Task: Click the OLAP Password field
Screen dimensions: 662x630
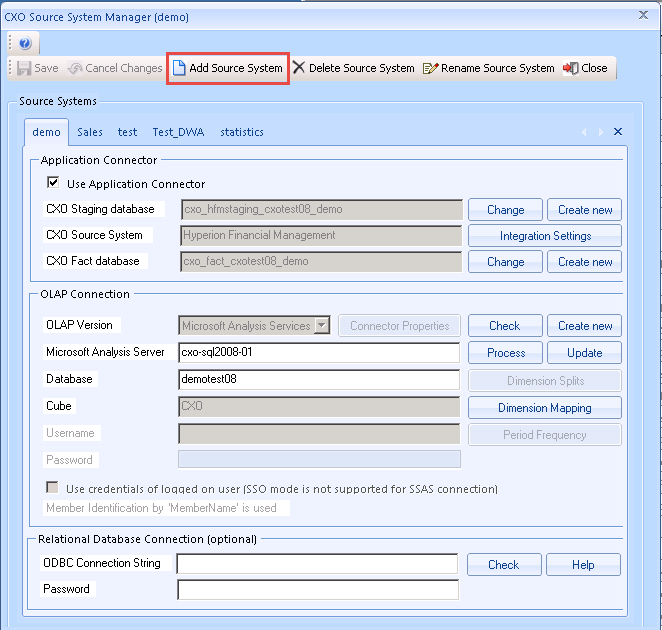Action: (319, 459)
